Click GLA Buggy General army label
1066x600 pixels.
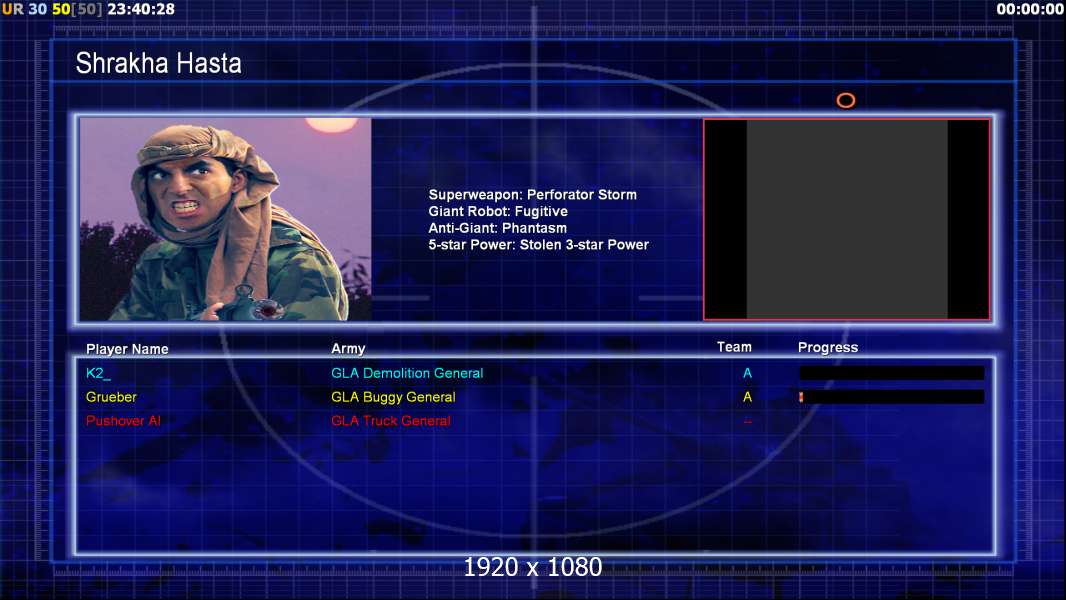click(x=393, y=397)
